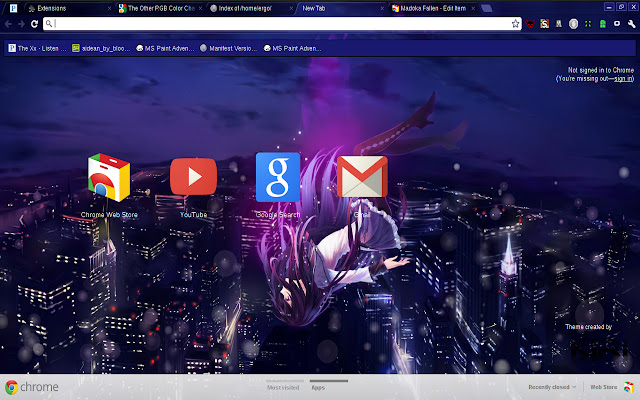
Task: Open the aidean_by_bloo bookmark
Action: click(x=101, y=48)
